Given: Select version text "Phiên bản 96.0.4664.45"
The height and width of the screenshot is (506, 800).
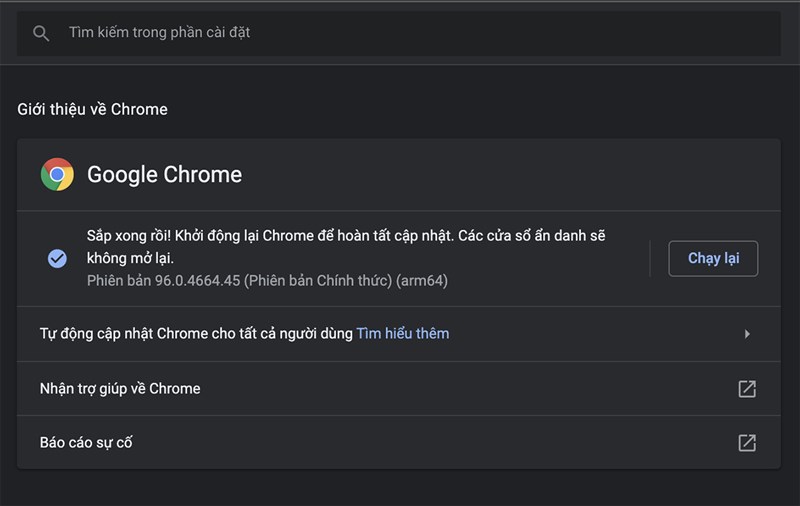Looking at the screenshot, I should (163, 281).
